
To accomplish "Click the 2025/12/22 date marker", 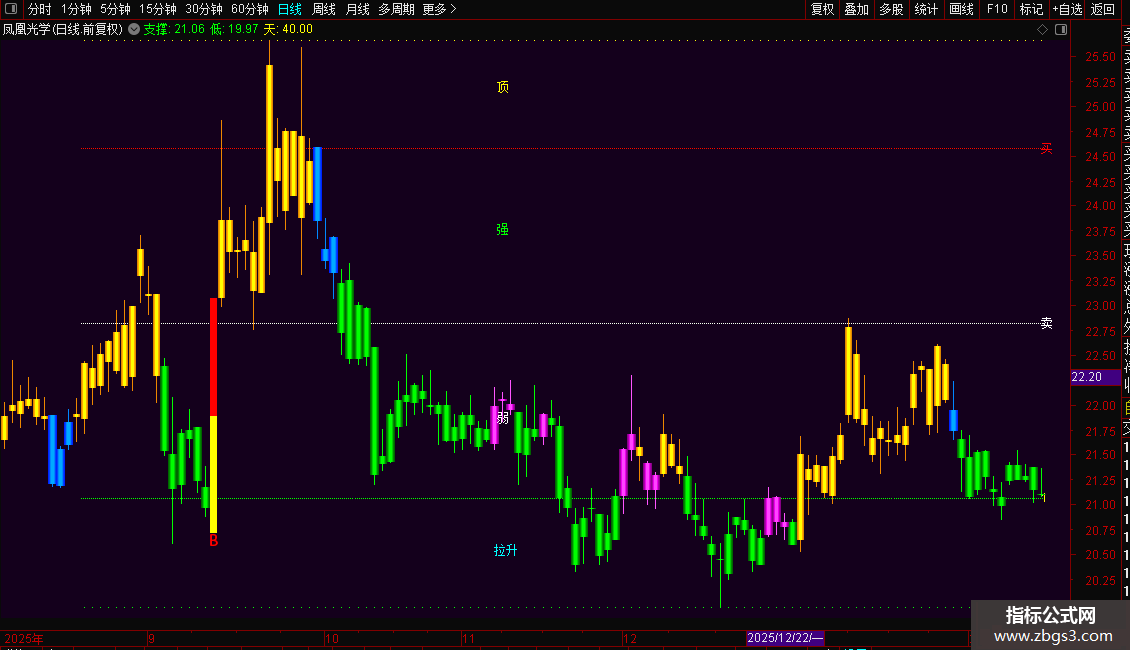I will click(785, 638).
